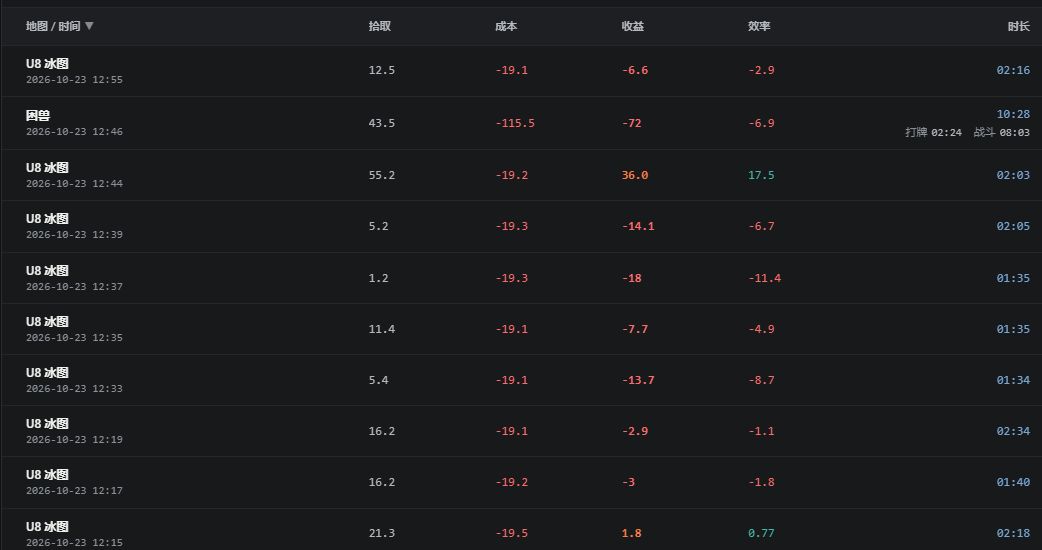Viewport: 1042px width, 550px height.
Task: Sort by the 收益 column header
Action: coord(633,27)
